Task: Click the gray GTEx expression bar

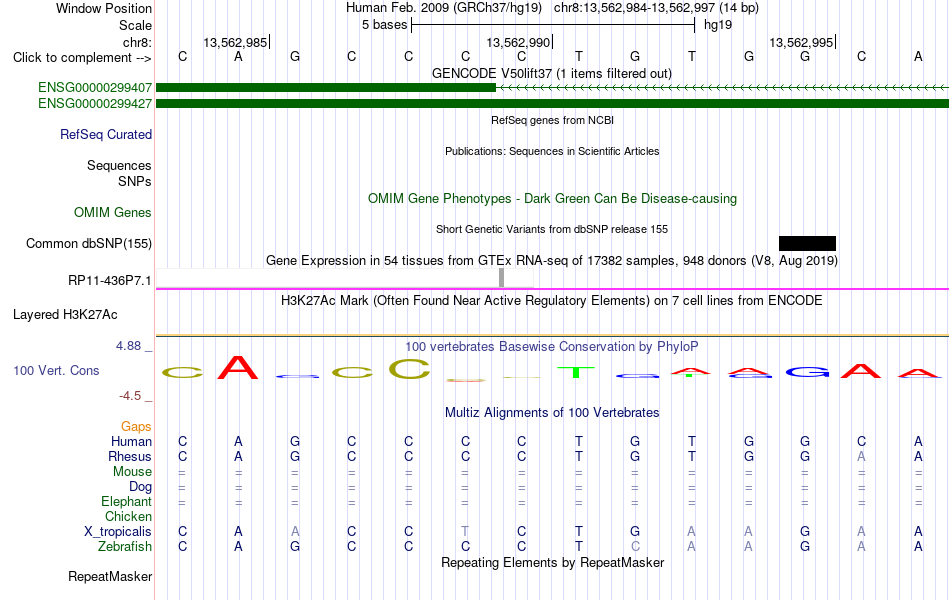Action: click(502, 278)
